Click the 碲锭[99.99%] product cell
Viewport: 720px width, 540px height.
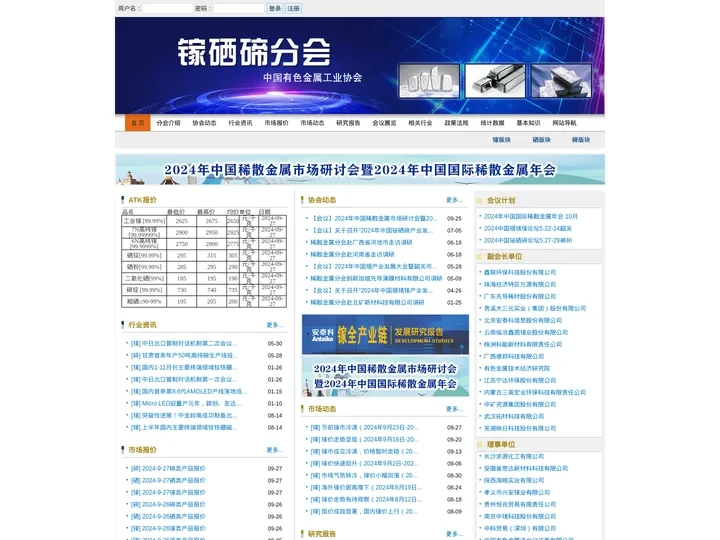(144, 290)
